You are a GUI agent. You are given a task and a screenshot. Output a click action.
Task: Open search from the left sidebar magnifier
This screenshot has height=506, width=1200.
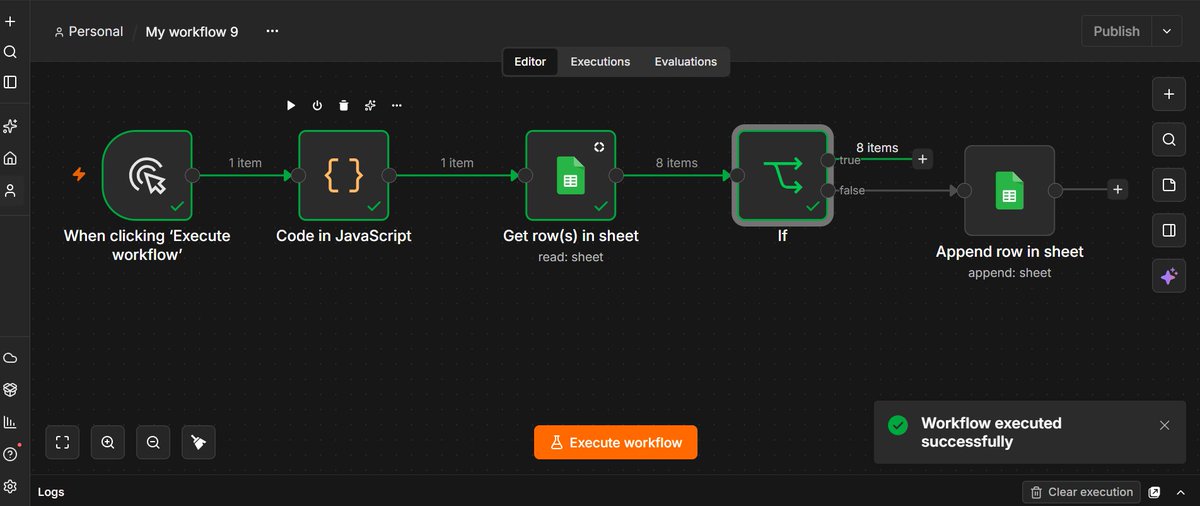pyautogui.click(x=10, y=52)
